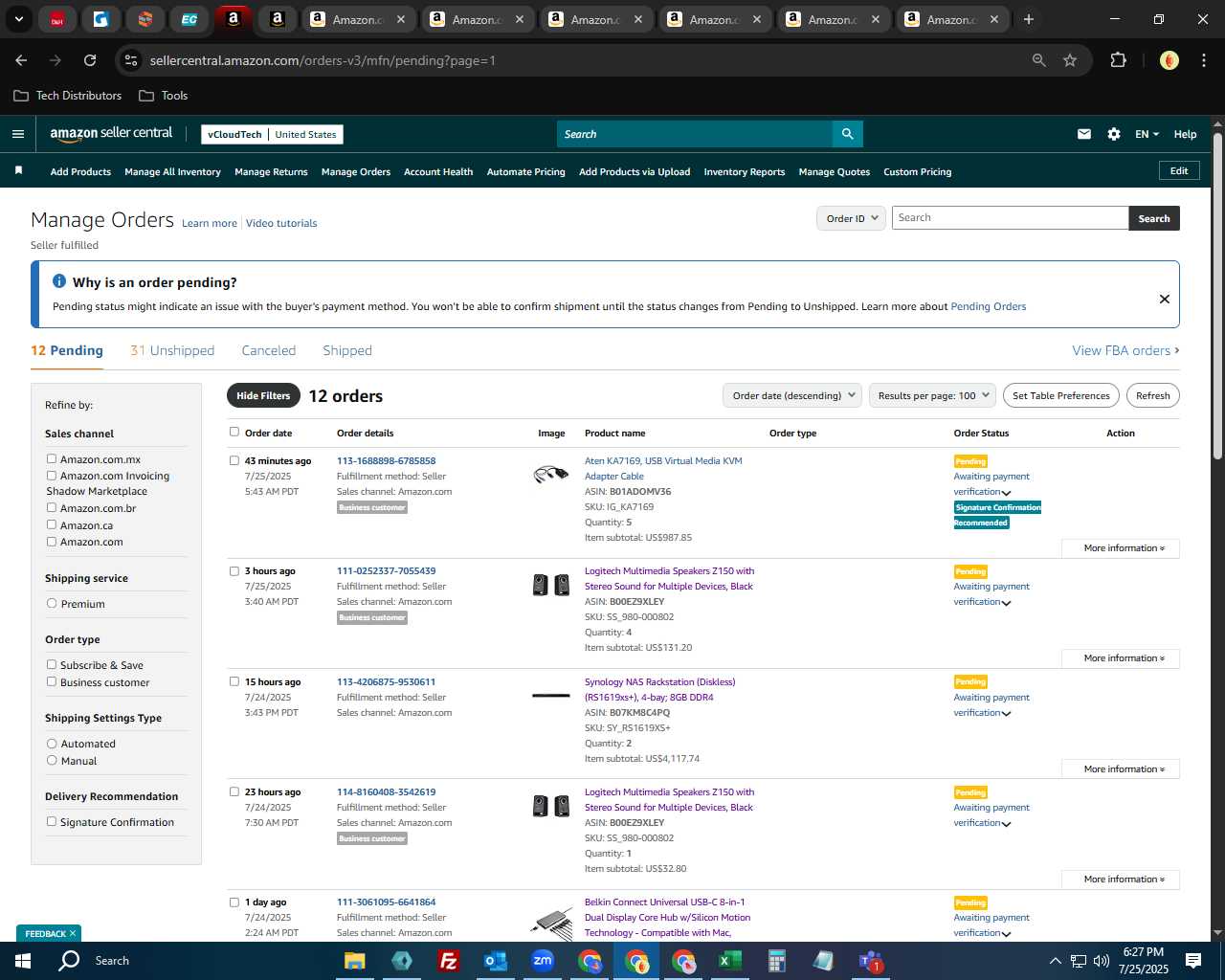Viewport: 1225px width, 980px height.
Task: Open FileZilla from the taskbar
Action: click(x=448, y=961)
